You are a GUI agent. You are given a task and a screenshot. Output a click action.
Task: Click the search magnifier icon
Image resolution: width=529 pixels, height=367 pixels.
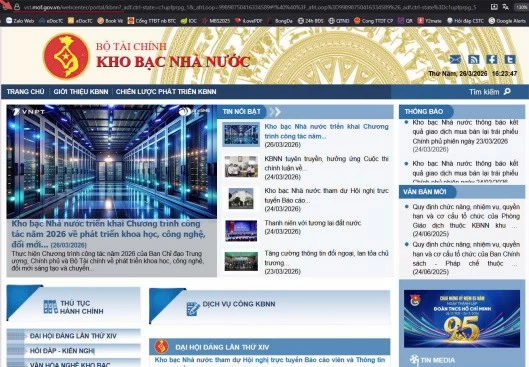pos(507,91)
